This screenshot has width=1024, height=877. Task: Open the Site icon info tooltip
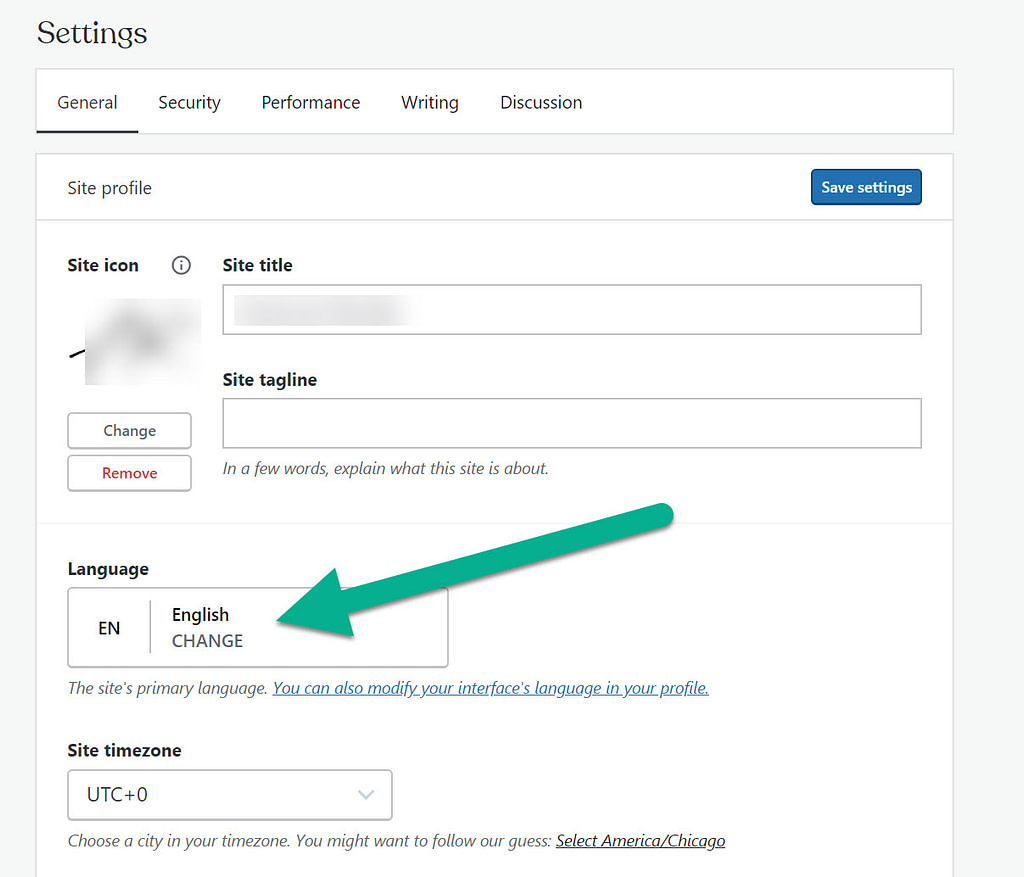point(181,265)
